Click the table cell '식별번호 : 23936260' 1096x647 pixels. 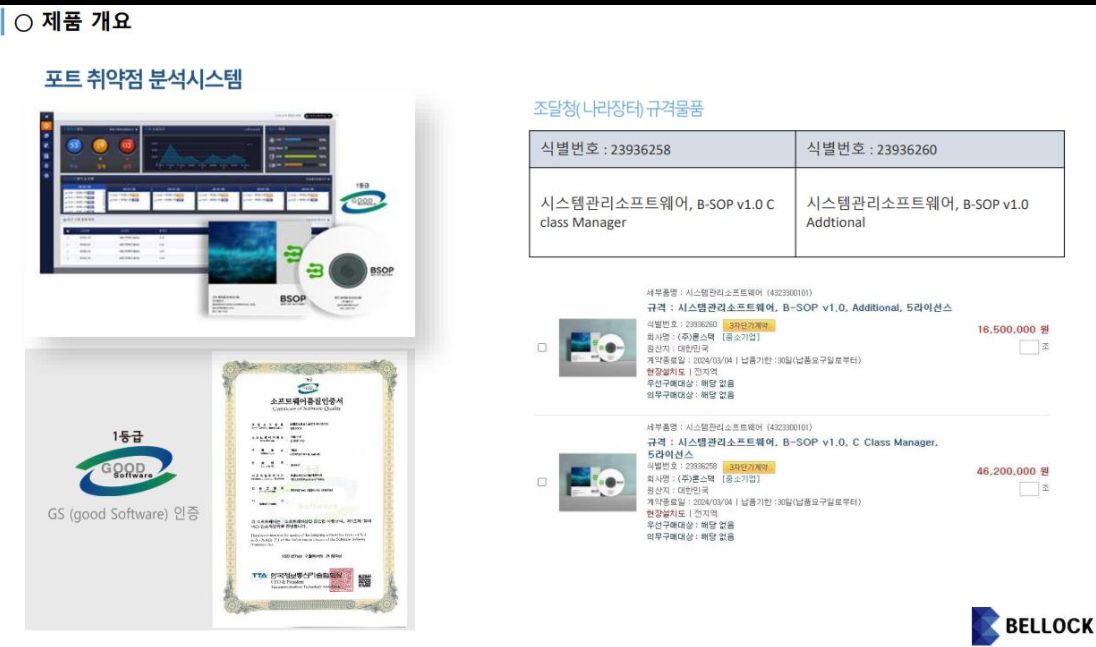point(930,149)
